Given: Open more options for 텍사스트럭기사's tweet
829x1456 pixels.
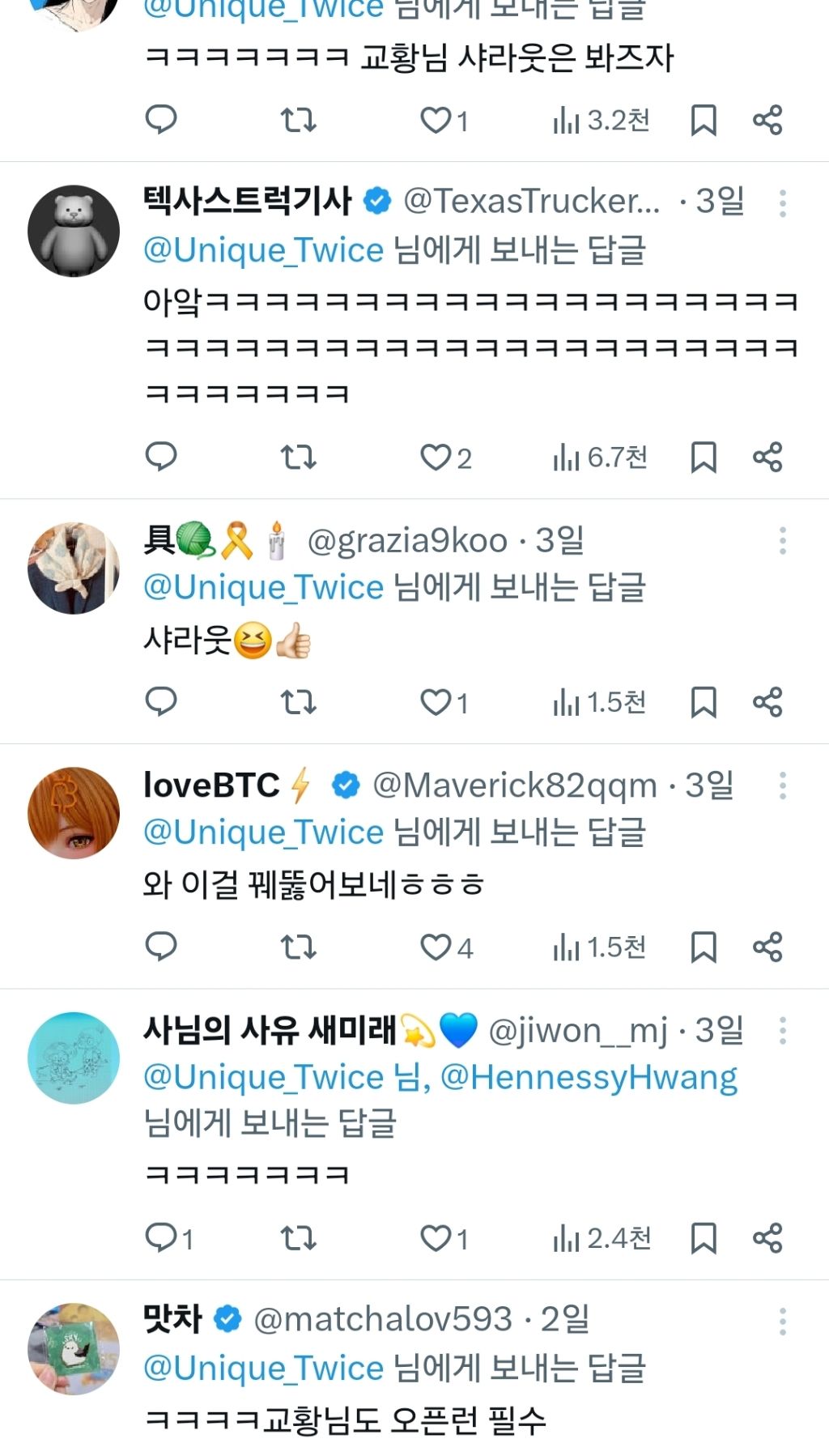Looking at the screenshot, I should click(x=782, y=203).
